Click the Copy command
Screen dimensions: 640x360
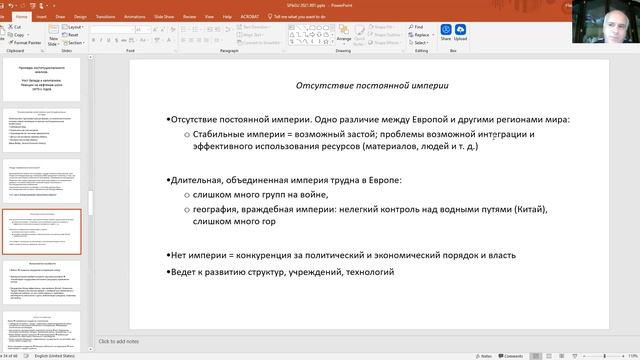click(16, 35)
